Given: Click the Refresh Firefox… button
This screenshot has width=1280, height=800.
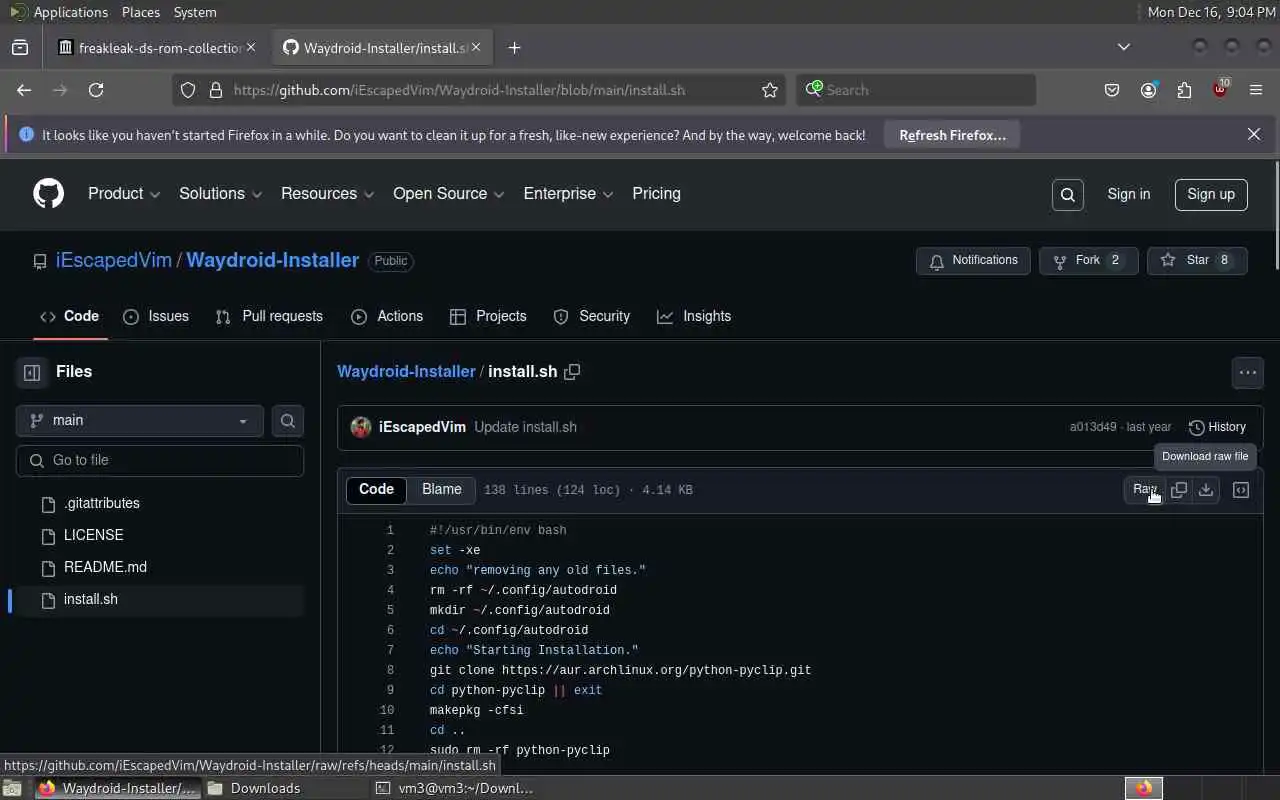Looking at the screenshot, I should (x=952, y=135).
